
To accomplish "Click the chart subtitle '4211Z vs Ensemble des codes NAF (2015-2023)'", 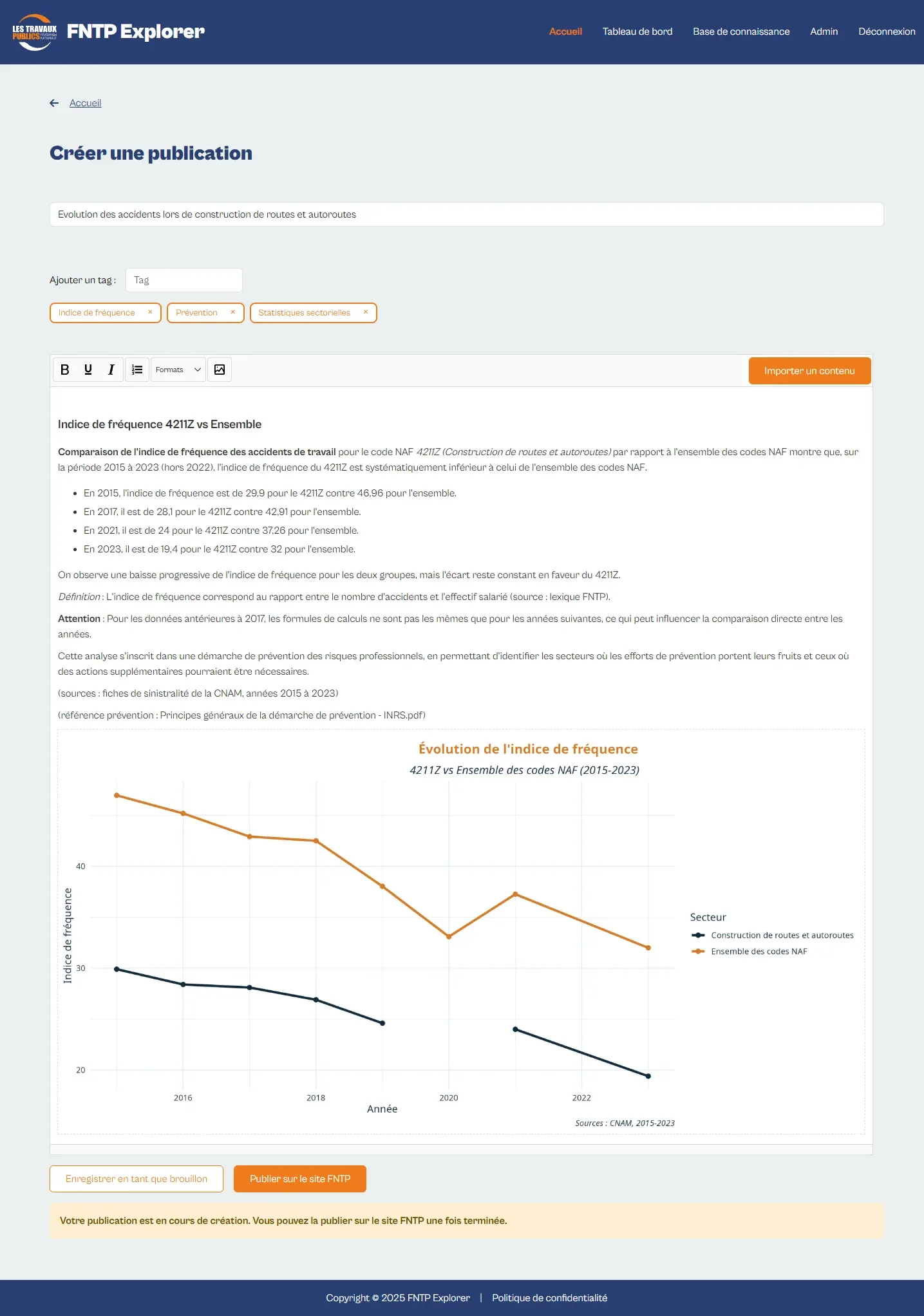I will tap(525, 770).
